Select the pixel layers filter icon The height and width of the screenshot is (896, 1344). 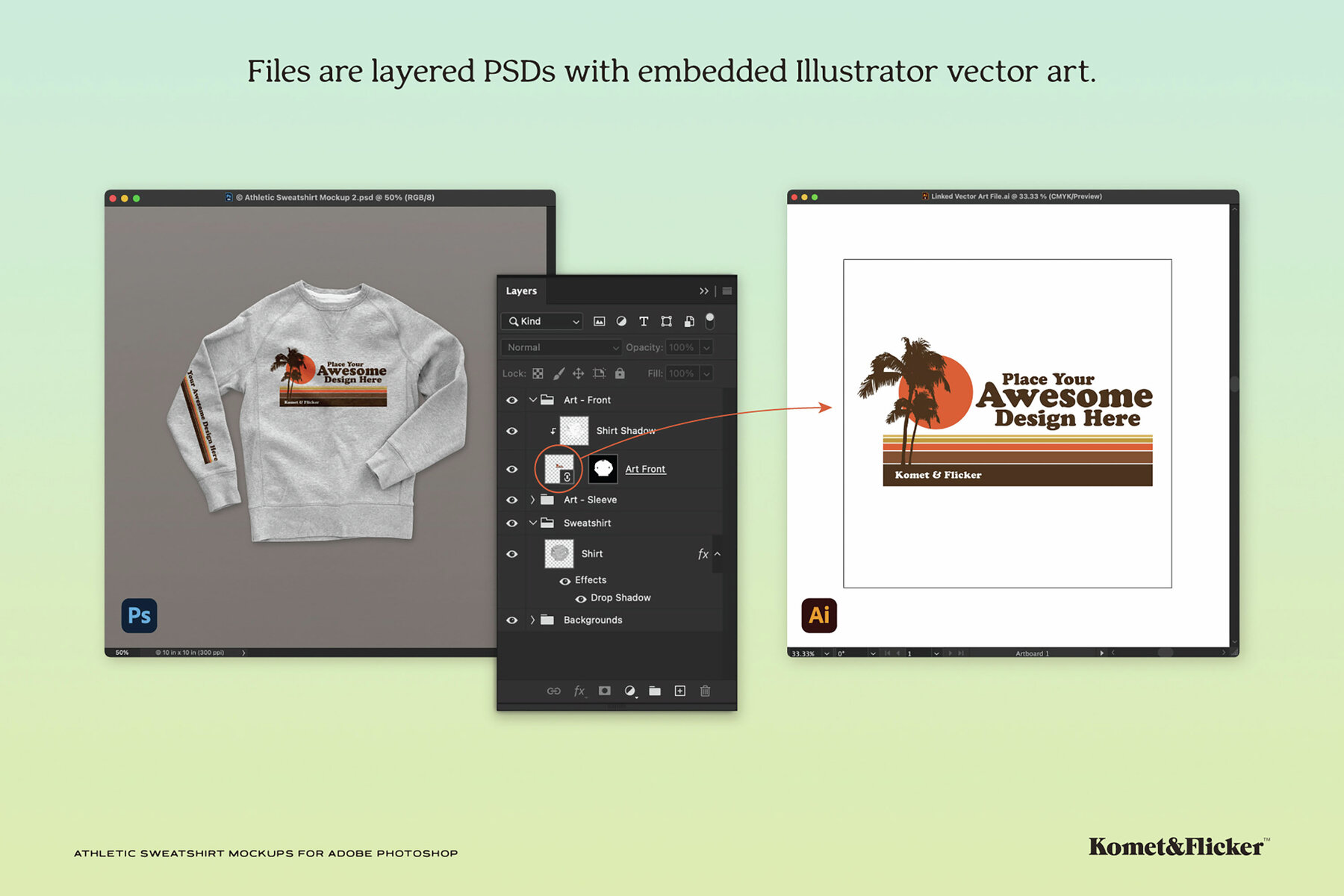tap(599, 321)
